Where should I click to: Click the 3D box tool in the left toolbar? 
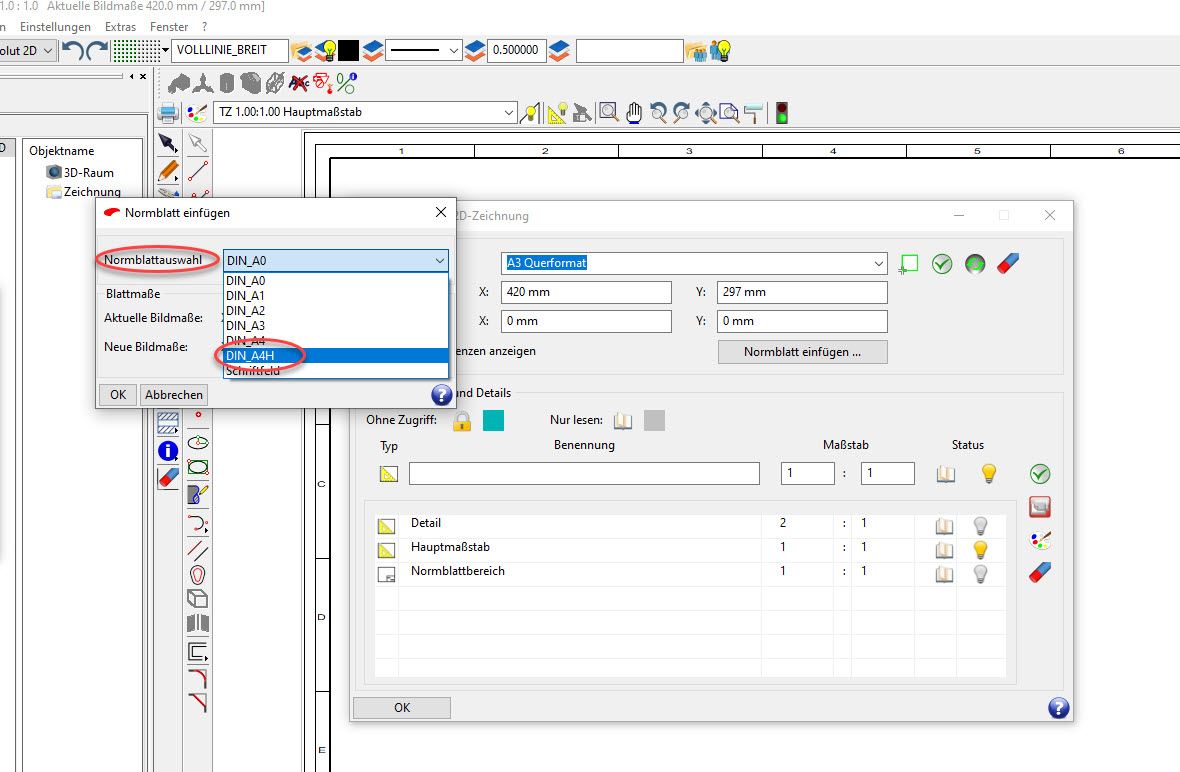[197, 599]
